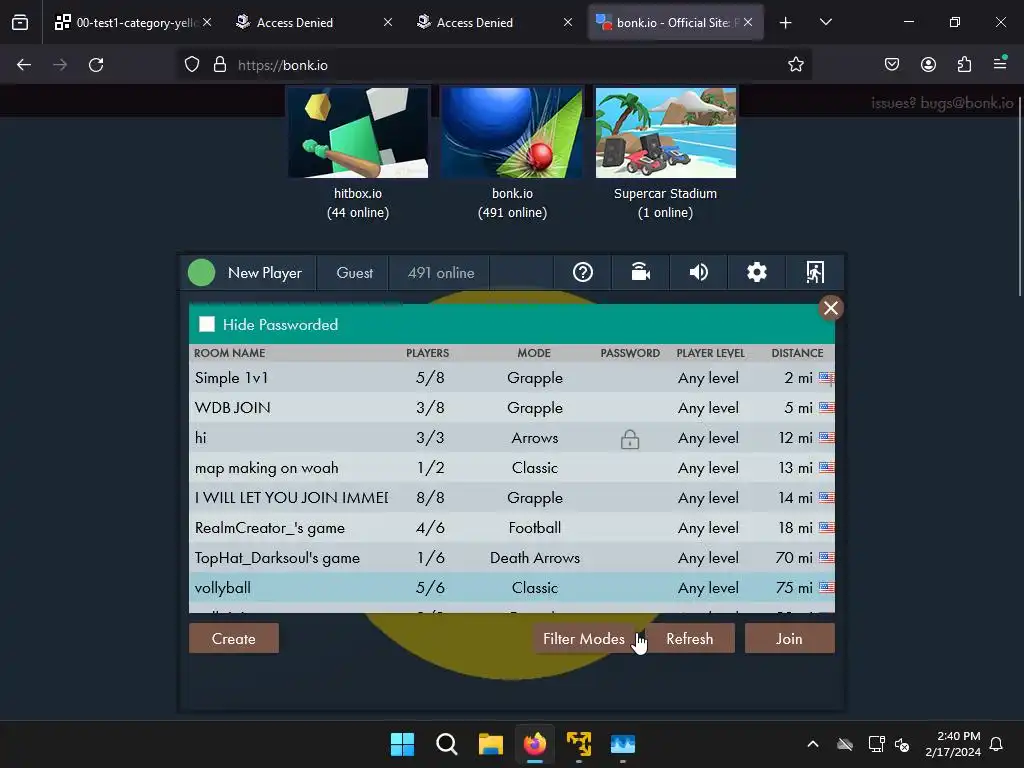Sort by ROOM NAME column header
Image resolution: width=1024 pixels, height=768 pixels.
[x=229, y=353]
